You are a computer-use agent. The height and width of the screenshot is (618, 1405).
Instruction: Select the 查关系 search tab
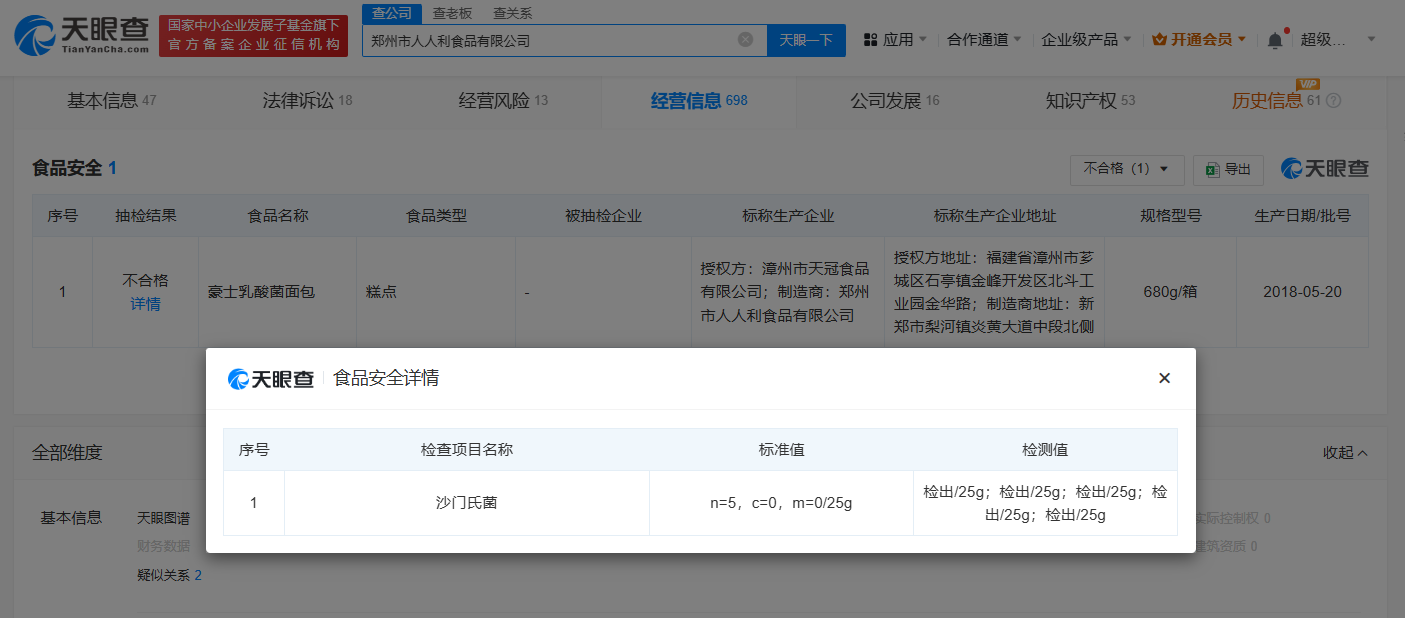click(x=512, y=13)
